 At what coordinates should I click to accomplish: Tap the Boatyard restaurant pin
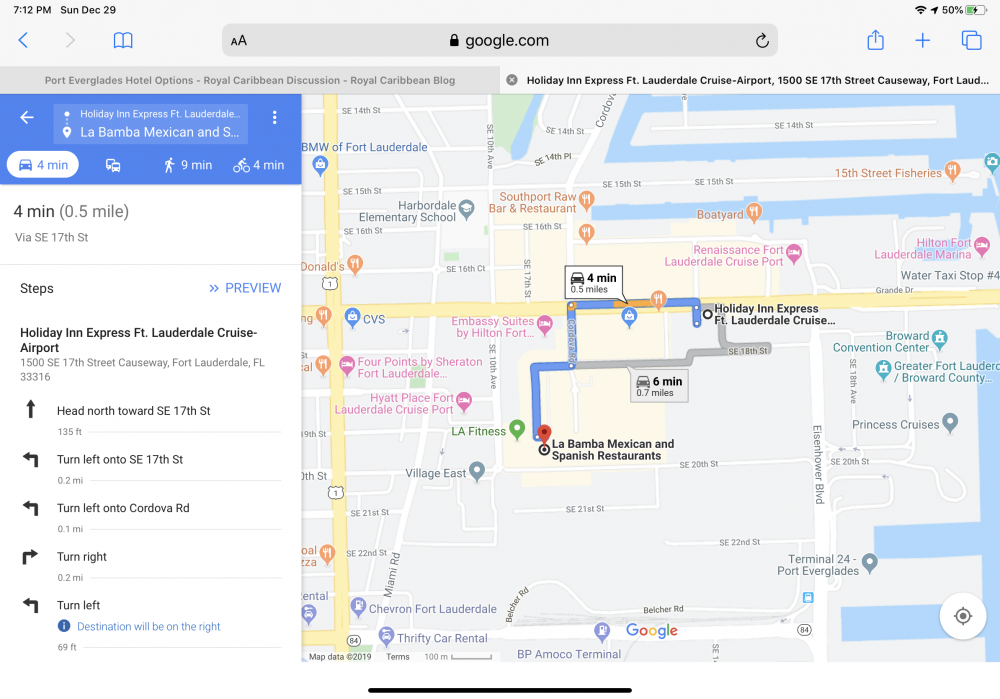pos(754,212)
